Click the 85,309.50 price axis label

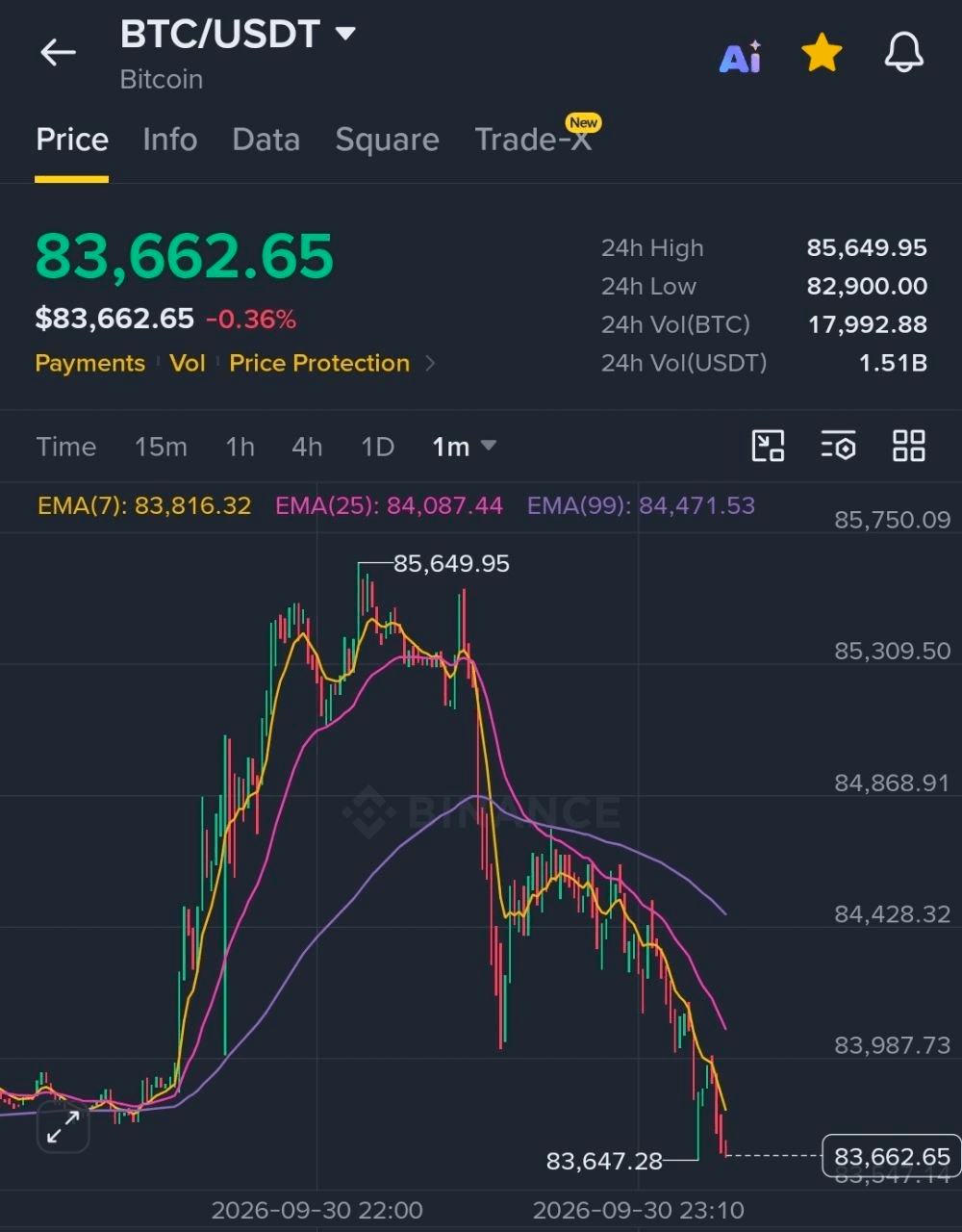(892, 651)
